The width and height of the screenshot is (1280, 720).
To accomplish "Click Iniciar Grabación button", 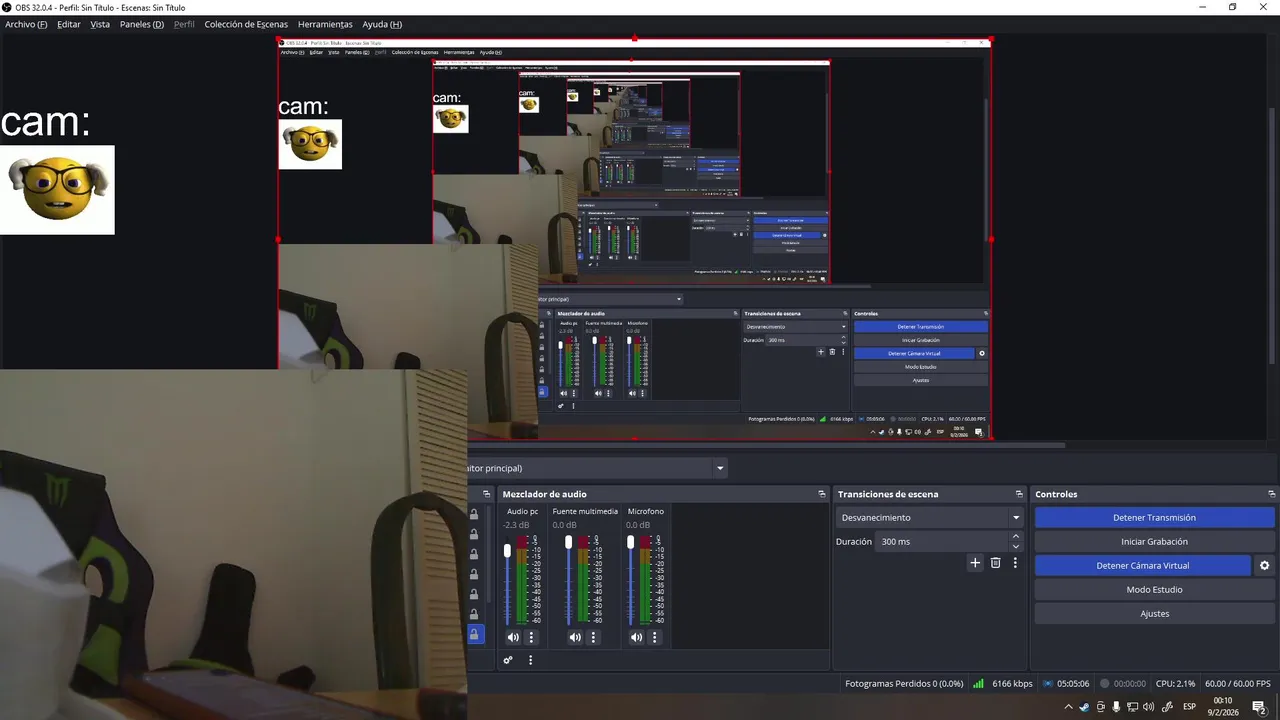I will (1154, 542).
